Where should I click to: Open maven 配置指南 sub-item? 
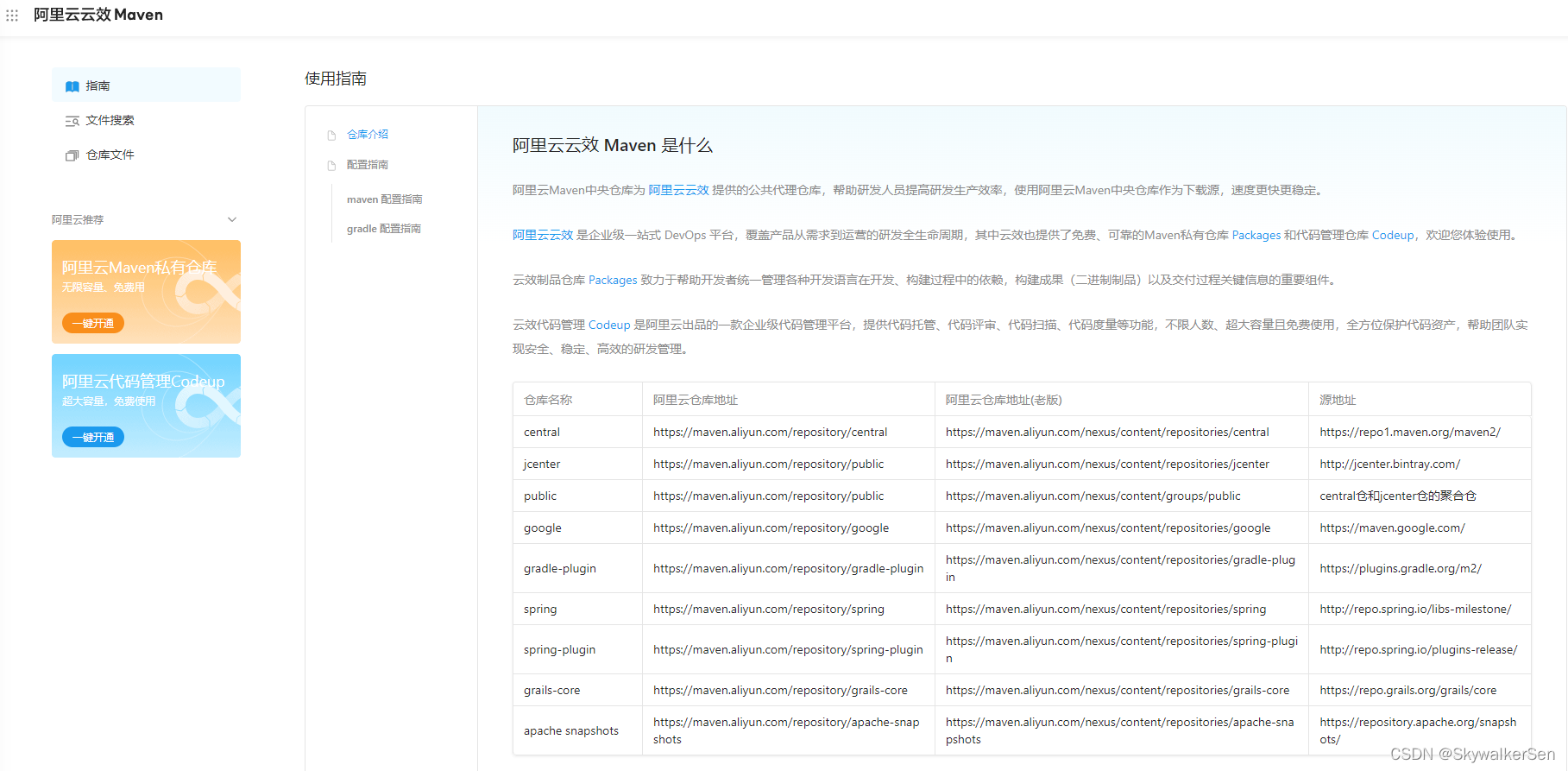point(384,199)
